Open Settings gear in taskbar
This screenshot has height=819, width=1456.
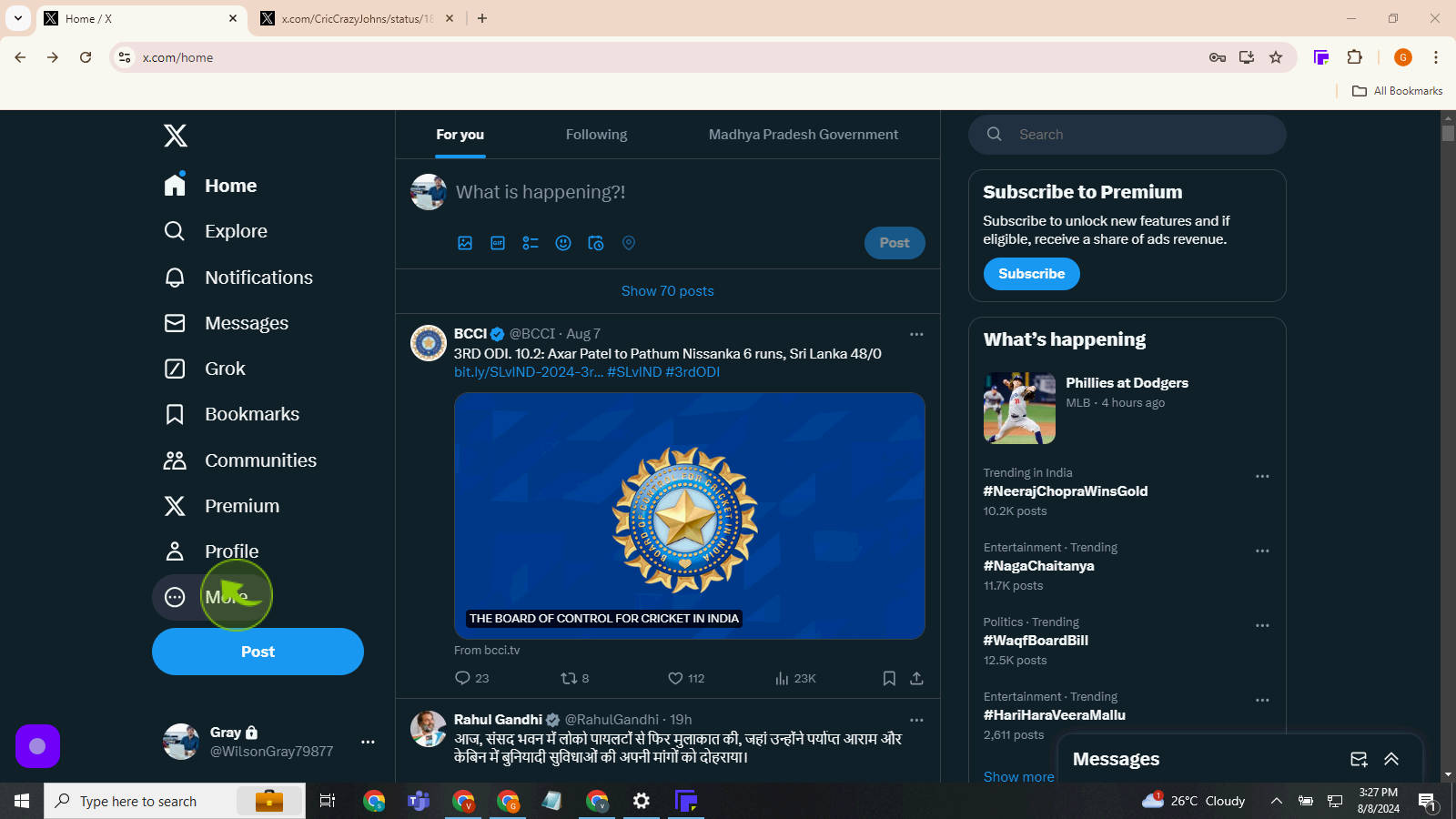pyautogui.click(x=642, y=801)
